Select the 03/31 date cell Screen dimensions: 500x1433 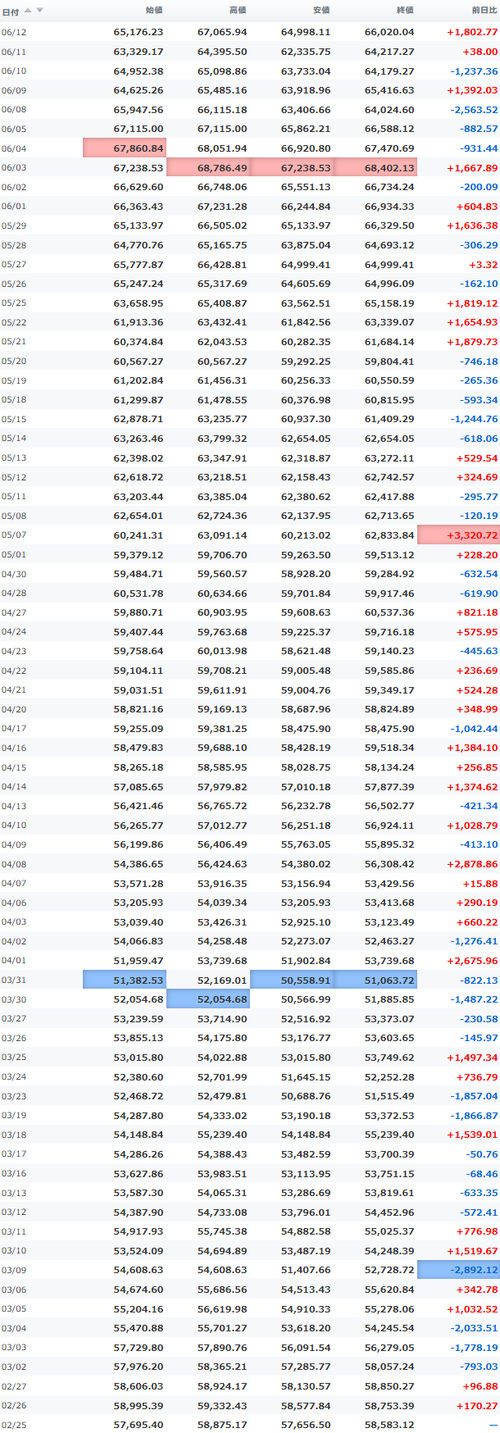(x=14, y=982)
